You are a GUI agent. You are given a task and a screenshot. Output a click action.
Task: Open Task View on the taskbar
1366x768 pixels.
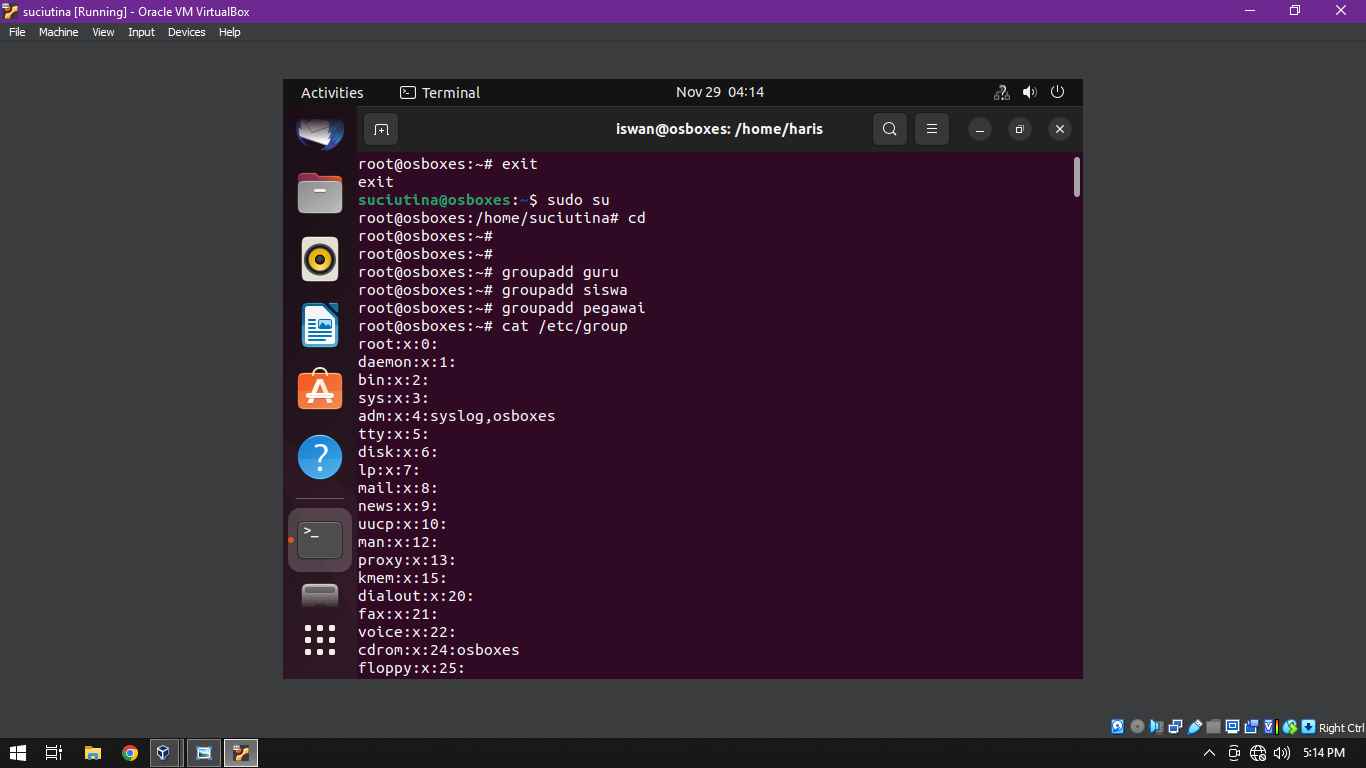54,753
